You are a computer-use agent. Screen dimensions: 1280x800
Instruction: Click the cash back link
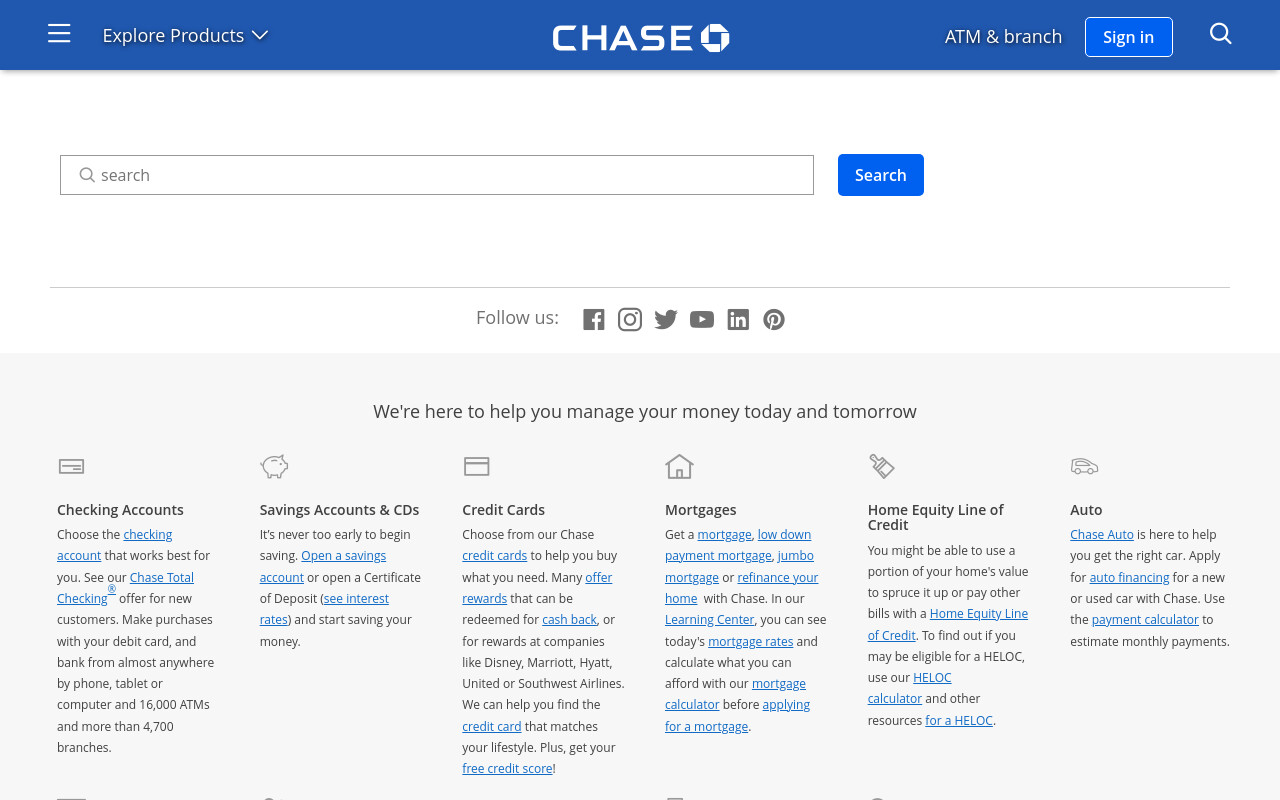[x=569, y=620]
